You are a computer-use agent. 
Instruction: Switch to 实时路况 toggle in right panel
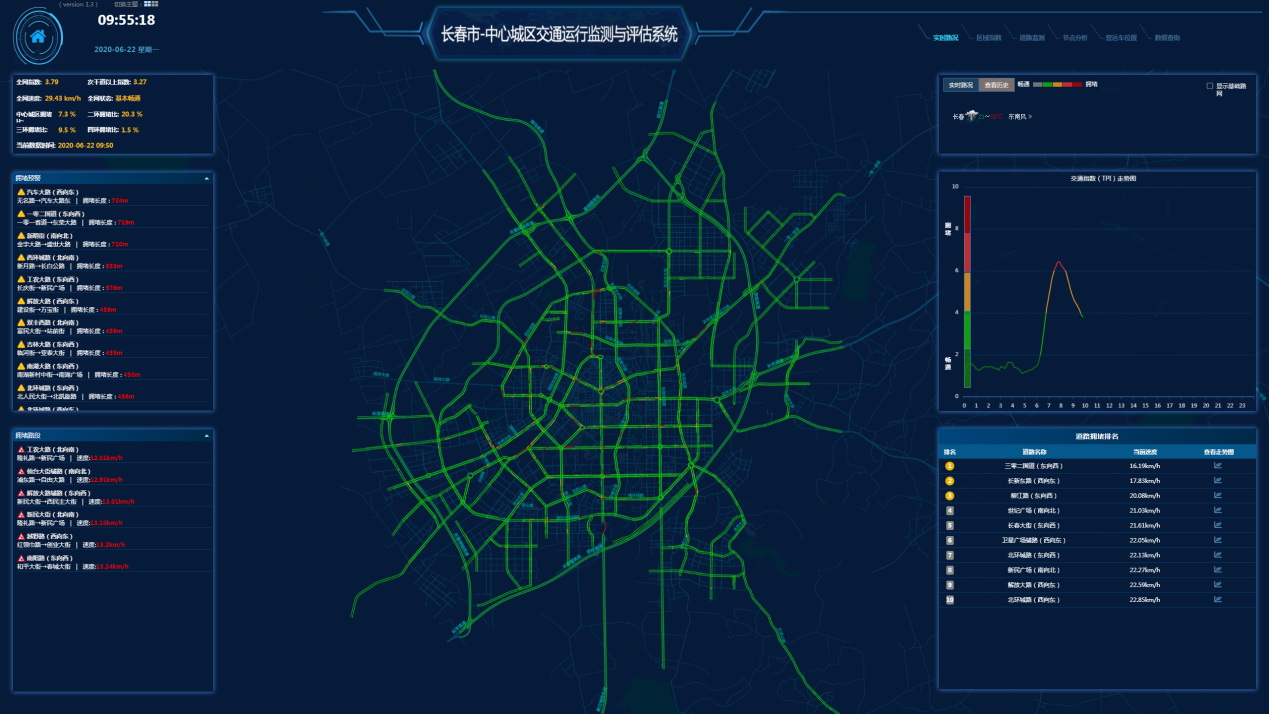pos(960,85)
